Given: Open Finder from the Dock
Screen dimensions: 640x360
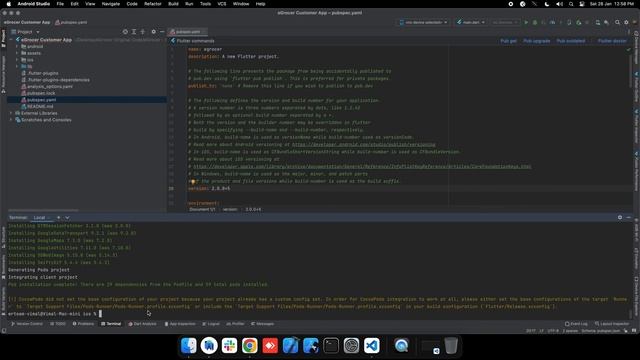Looking at the screenshot, I should 189,345.
